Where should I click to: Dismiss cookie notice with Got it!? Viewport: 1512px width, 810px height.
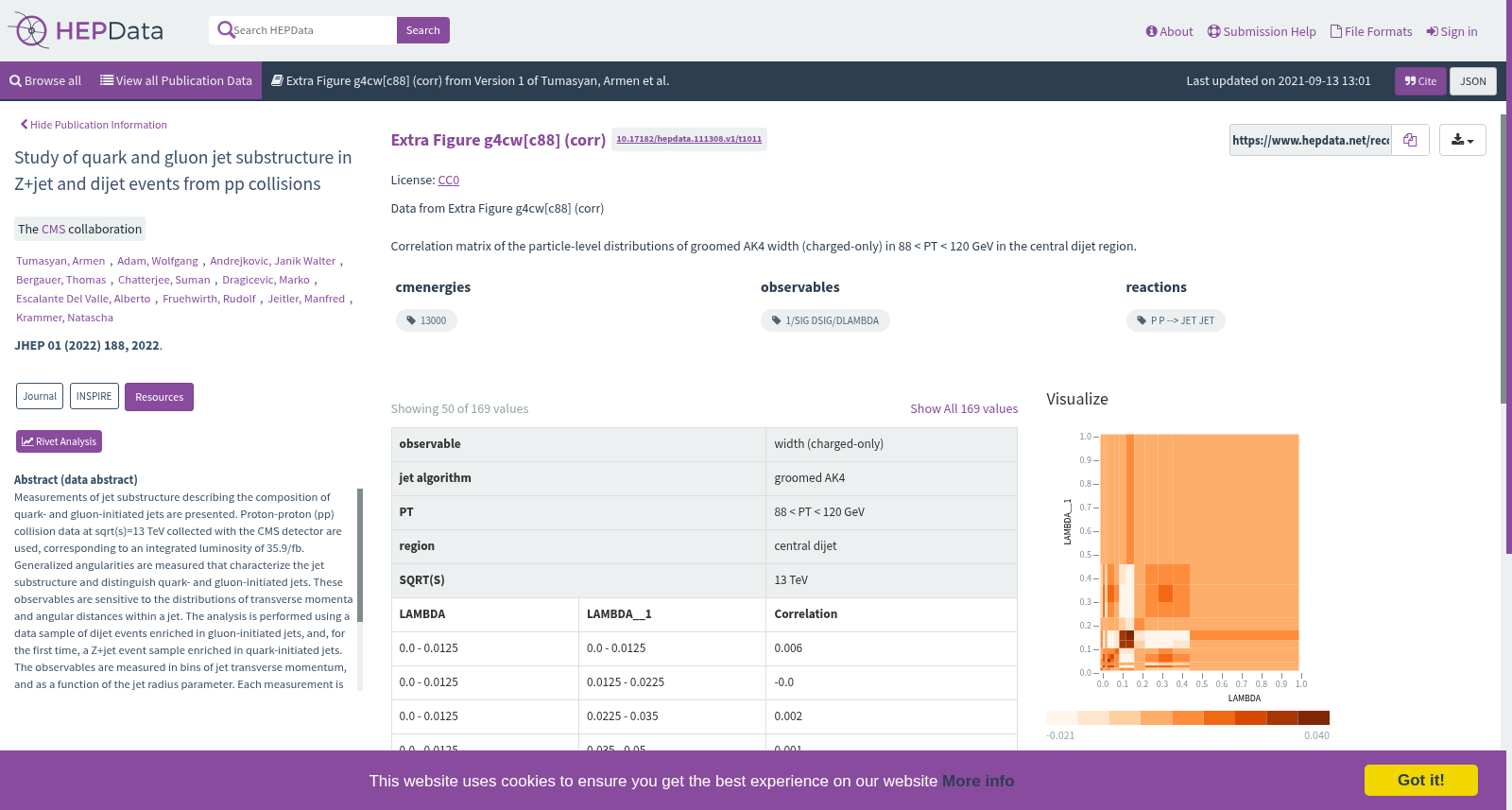[x=1421, y=781]
